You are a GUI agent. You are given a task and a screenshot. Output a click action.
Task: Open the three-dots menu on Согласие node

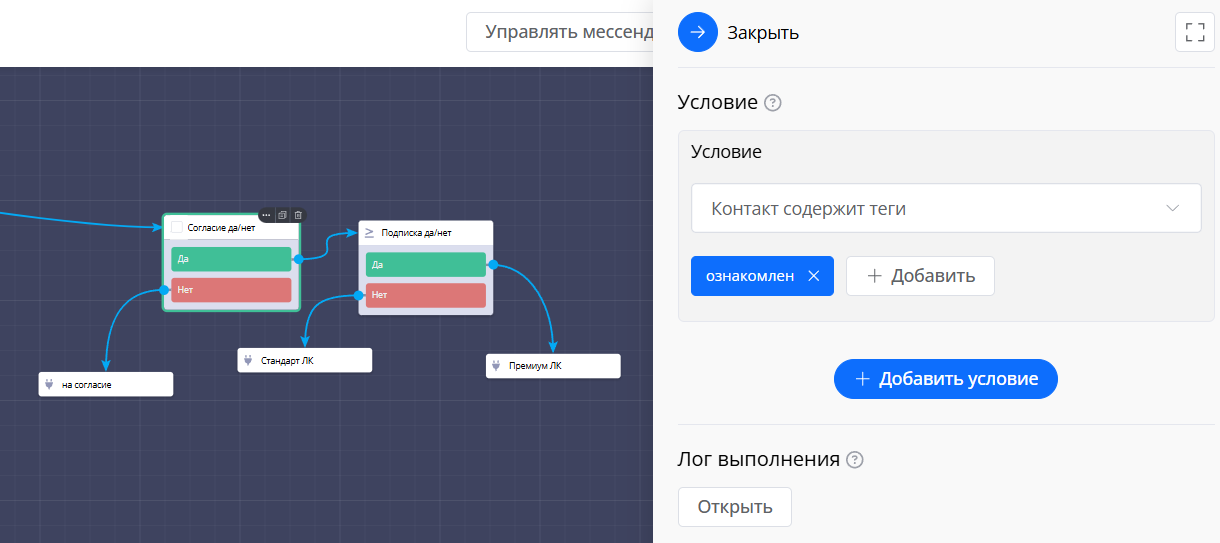coord(267,215)
